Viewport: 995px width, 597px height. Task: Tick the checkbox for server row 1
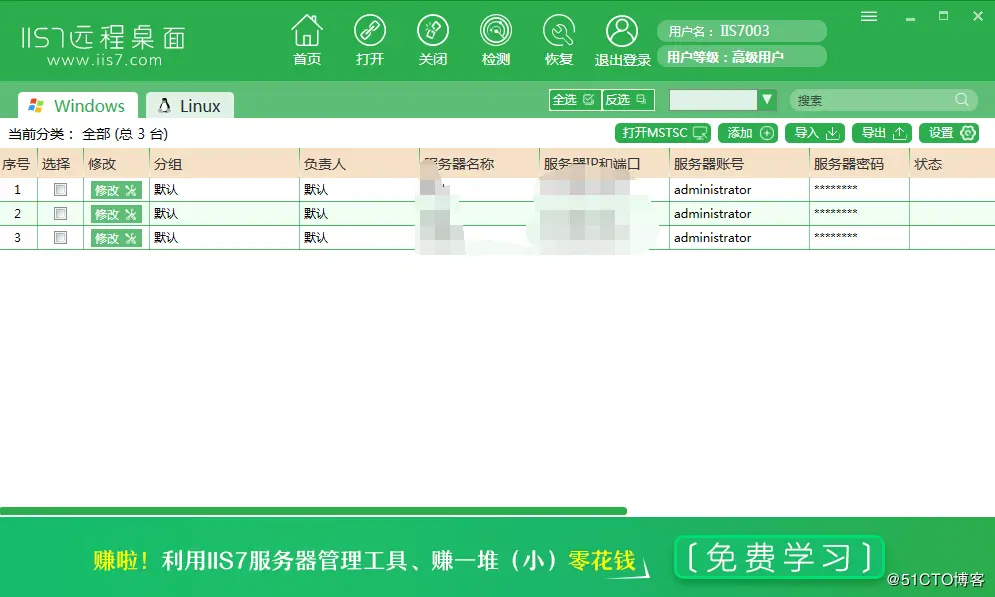click(60, 189)
